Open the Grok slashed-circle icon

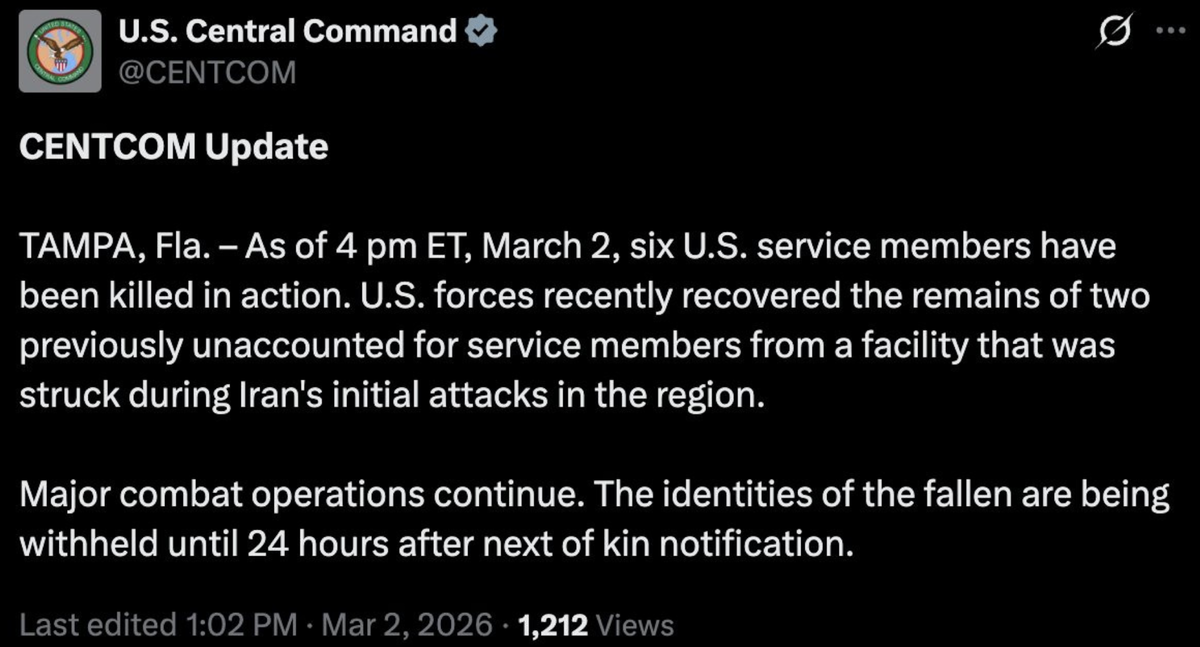point(1113,33)
